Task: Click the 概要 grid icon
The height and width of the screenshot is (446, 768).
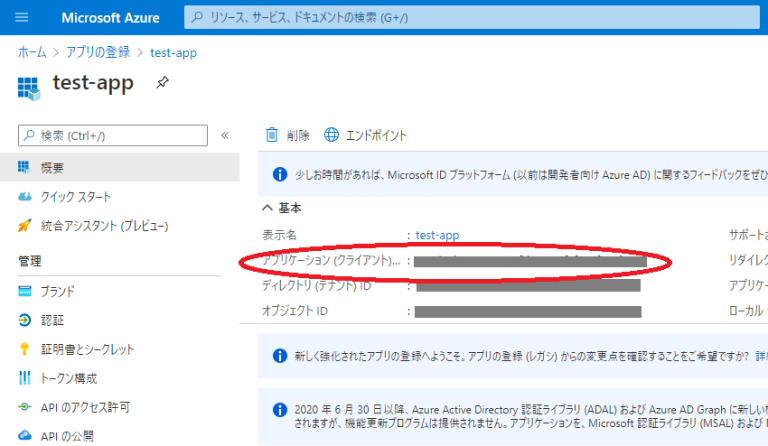Action: (x=24, y=167)
